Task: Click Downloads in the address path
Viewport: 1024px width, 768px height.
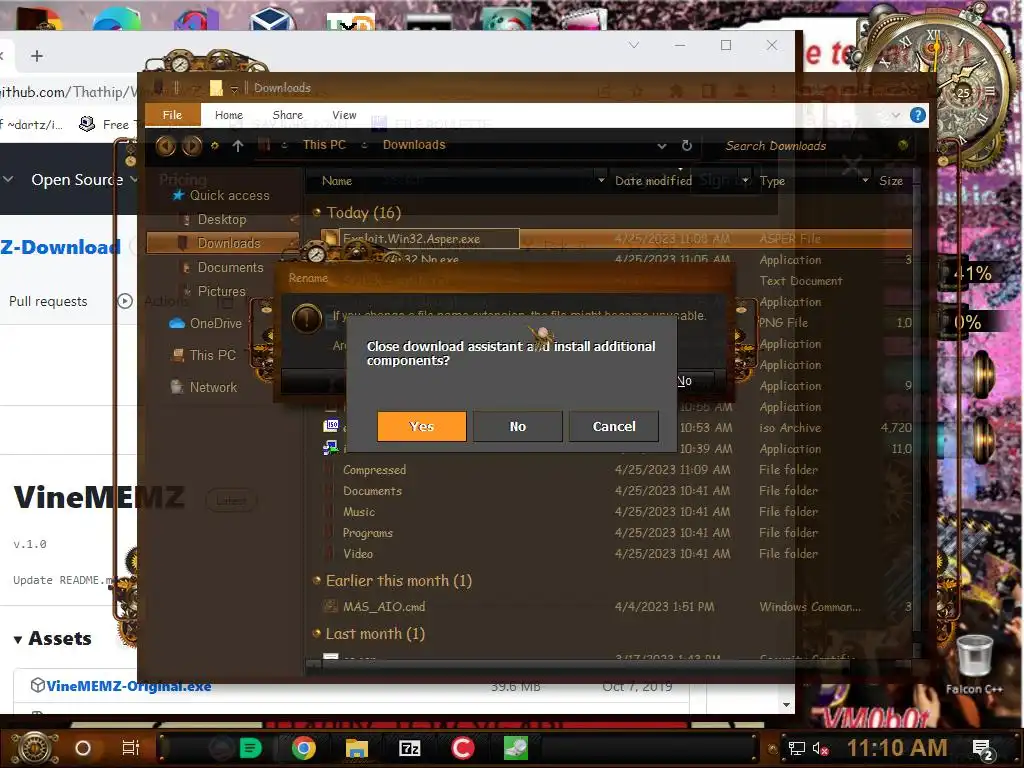Action: coord(414,145)
